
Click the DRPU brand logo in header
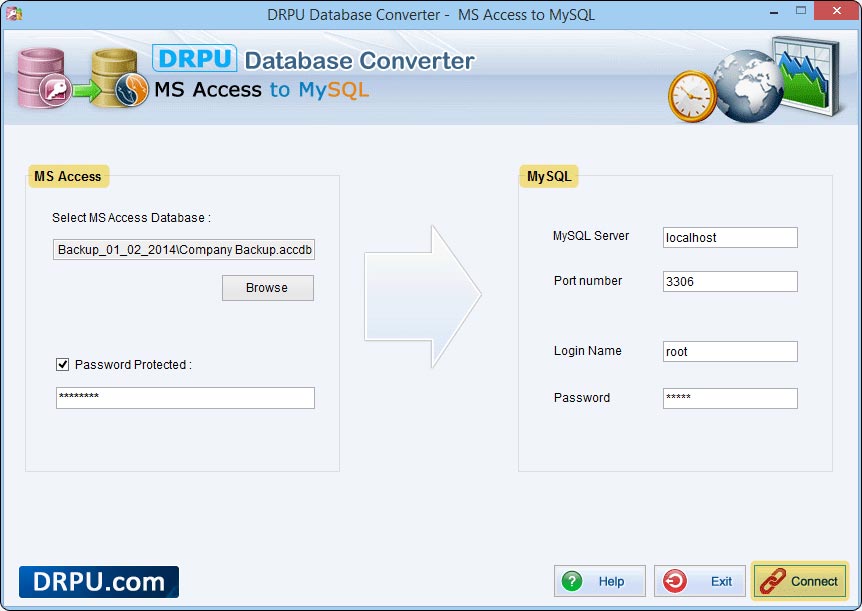(195, 58)
